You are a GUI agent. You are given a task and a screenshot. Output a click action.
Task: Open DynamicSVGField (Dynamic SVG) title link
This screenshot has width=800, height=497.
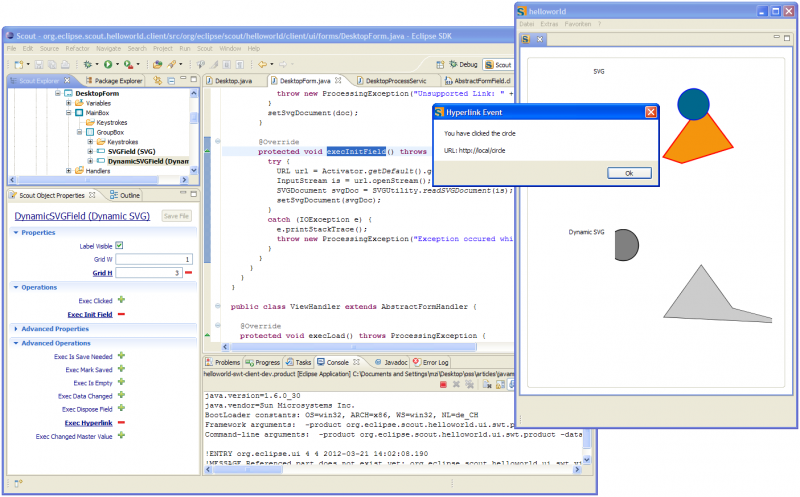tap(82, 216)
